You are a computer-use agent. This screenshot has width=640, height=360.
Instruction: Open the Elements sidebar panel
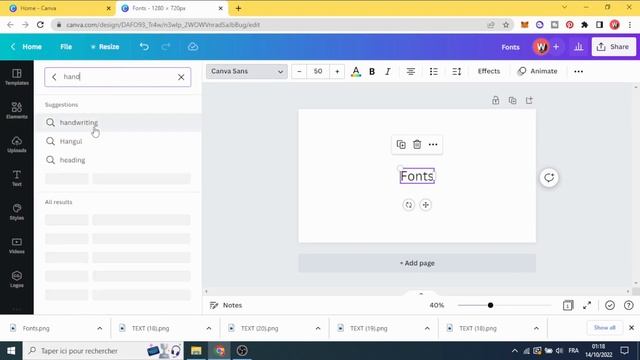[17, 111]
